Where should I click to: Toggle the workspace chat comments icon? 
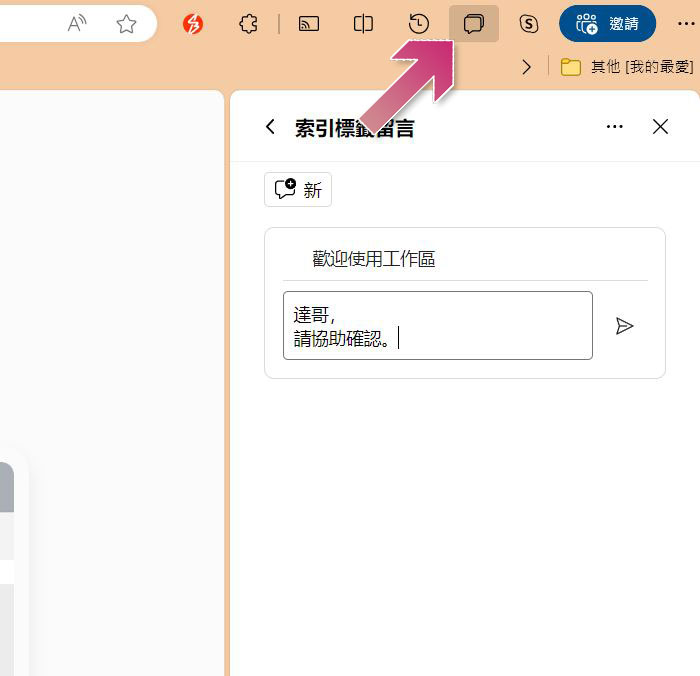click(x=474, y=24)
